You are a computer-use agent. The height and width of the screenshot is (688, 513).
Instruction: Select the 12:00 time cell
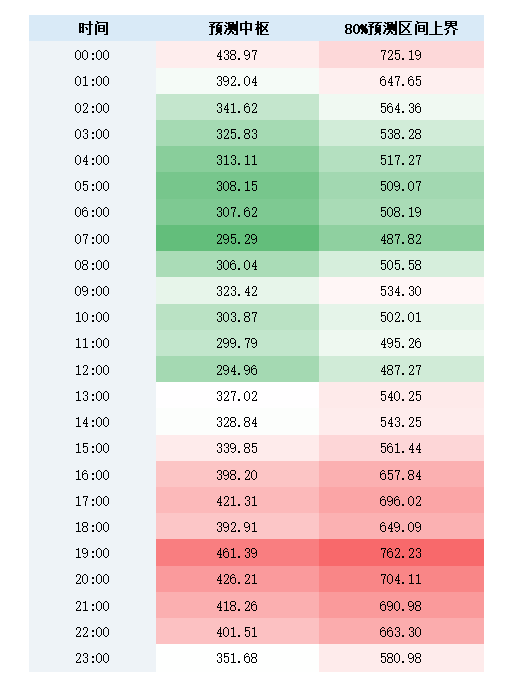click(x=93, y=370)
